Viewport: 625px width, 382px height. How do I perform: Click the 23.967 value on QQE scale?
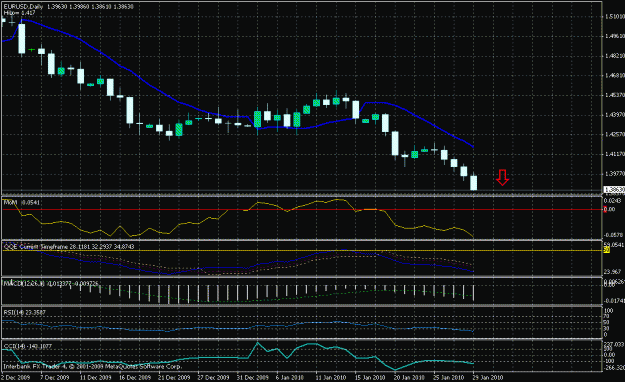pos(613,272)
